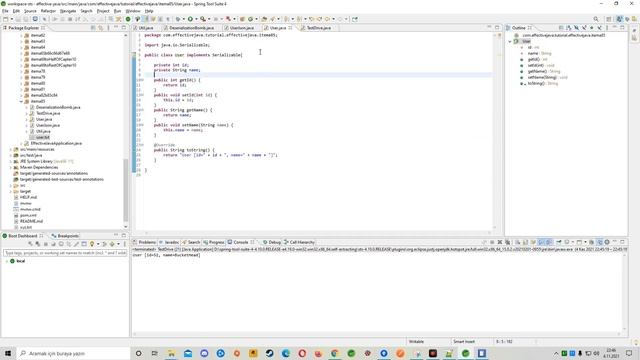Expand the Maven Dependencies node
This screenshot has height=360, width=640.
coord(11,167)
